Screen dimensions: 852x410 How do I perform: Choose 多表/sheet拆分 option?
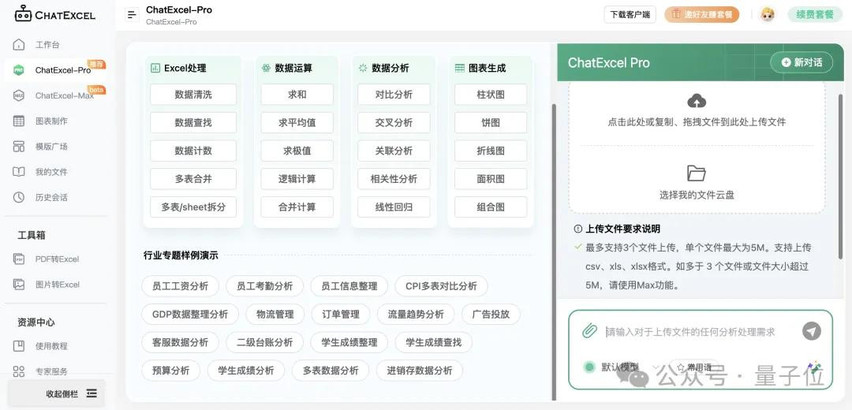[x=193, y=207]
